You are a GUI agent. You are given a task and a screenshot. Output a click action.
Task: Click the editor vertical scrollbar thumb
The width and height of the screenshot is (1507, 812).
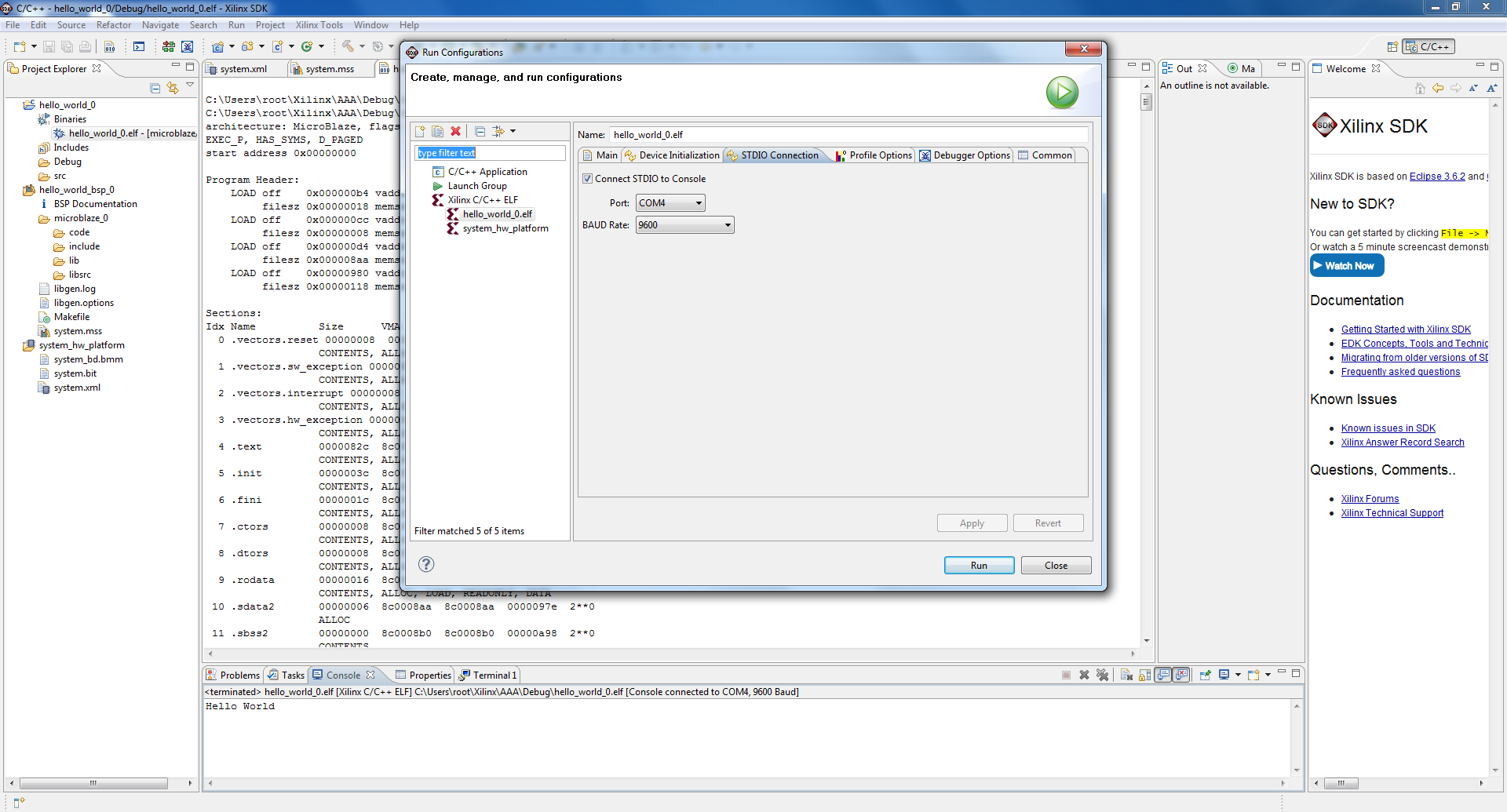(1147, 102)
